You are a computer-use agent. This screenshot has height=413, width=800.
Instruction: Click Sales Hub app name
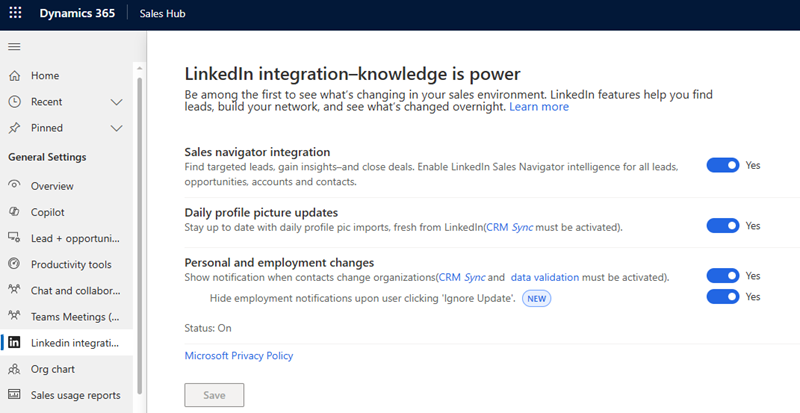click(162, 14)
